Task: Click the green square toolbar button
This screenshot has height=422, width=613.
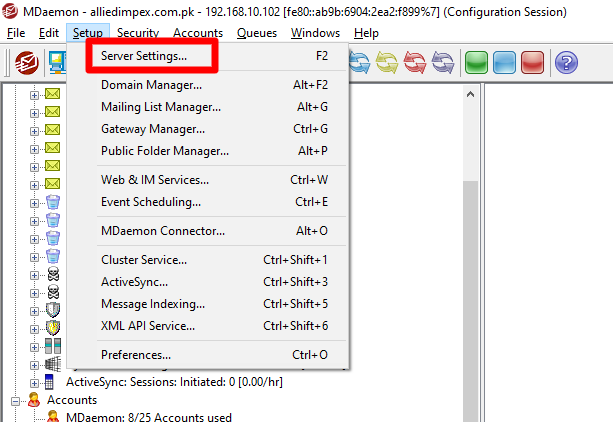Action: pos(478,63)
